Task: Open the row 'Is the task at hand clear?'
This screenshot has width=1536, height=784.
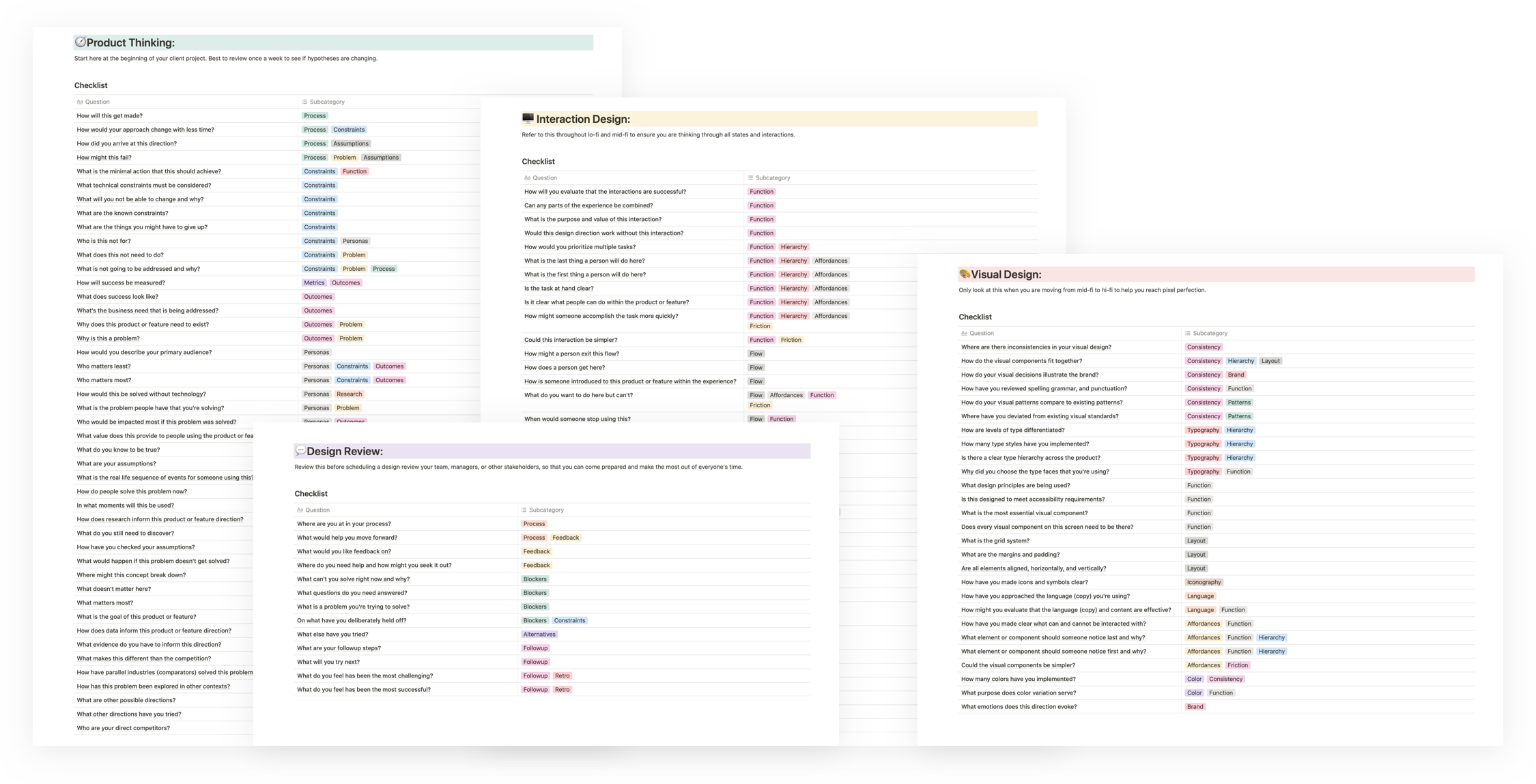Action: (x=558, y=289)
